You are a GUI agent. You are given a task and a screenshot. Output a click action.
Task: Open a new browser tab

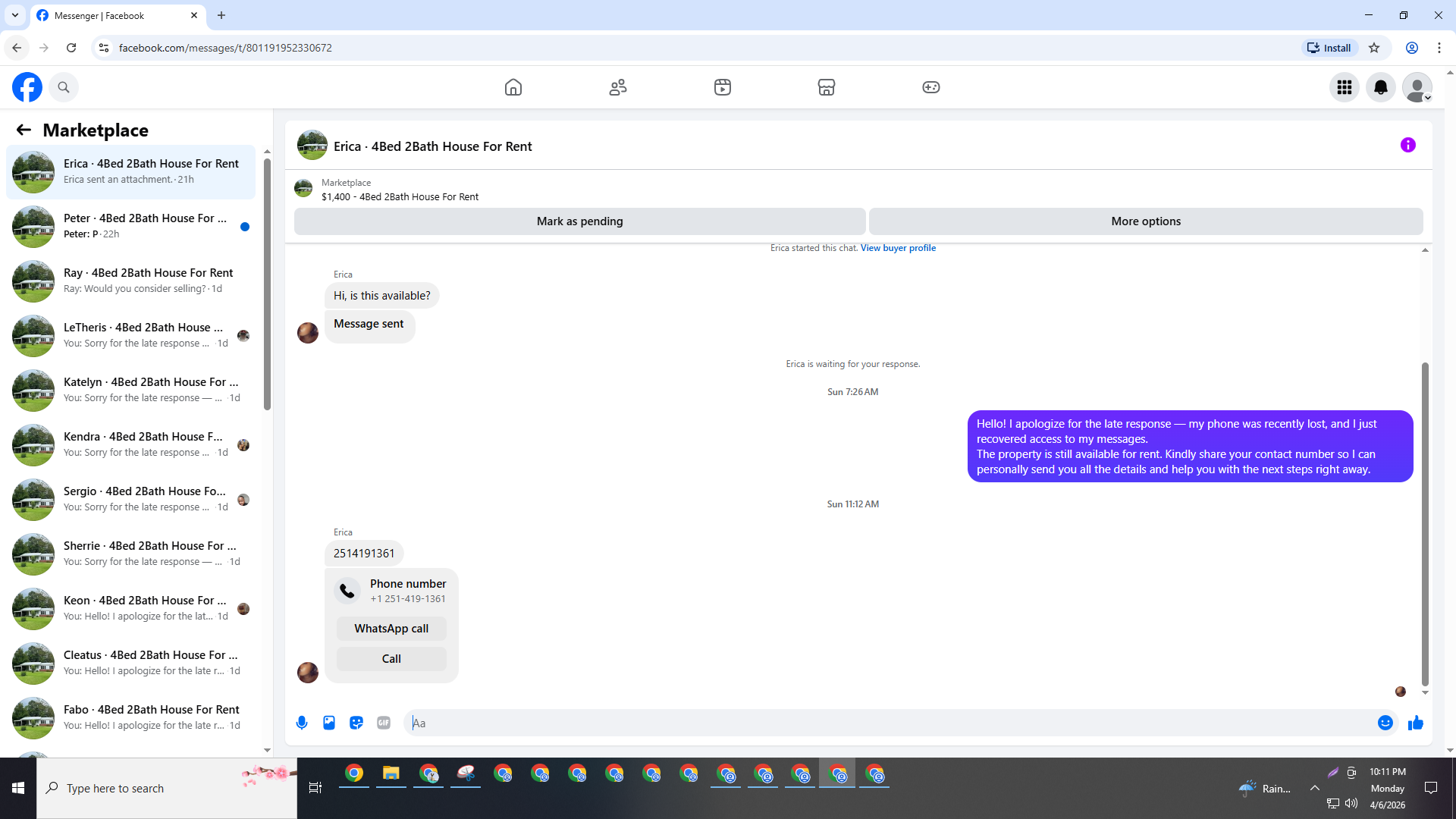[x=221, y=15]
